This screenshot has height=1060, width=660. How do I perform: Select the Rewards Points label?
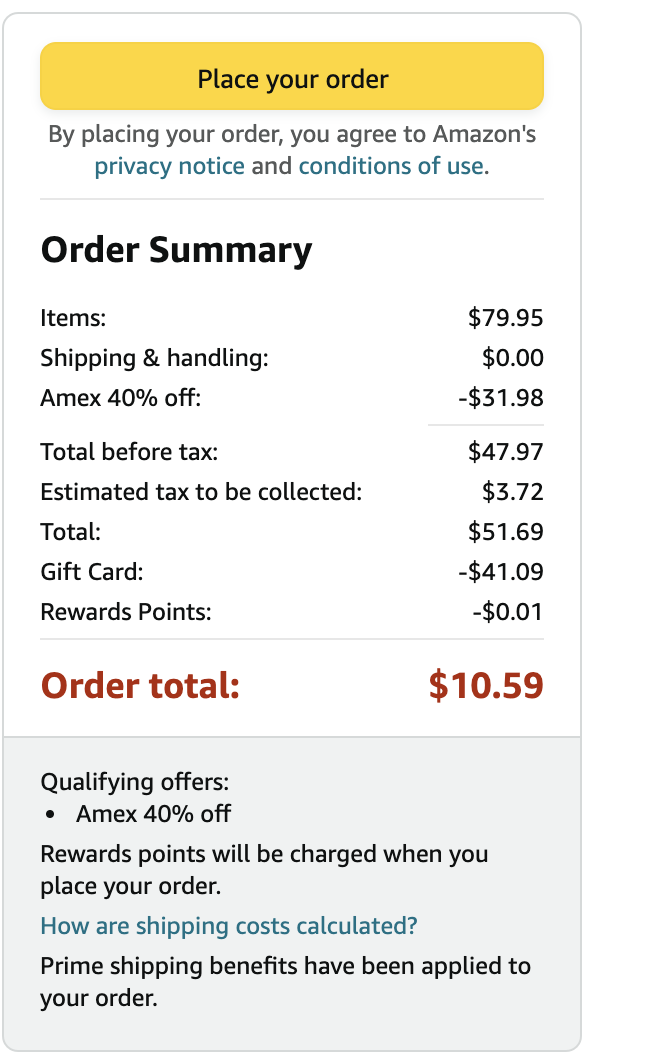126,612
